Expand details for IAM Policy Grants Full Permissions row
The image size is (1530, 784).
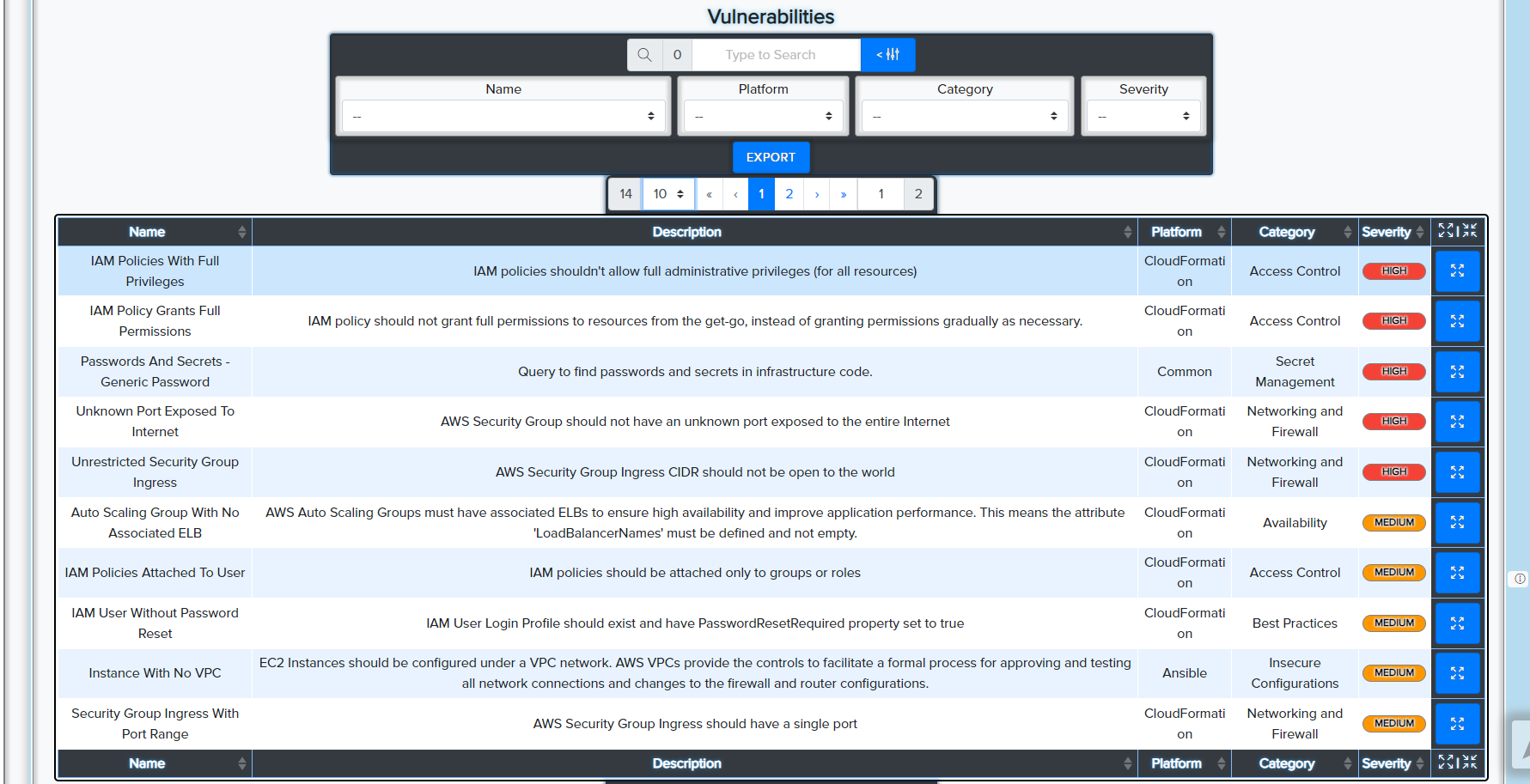point(1457,321)
